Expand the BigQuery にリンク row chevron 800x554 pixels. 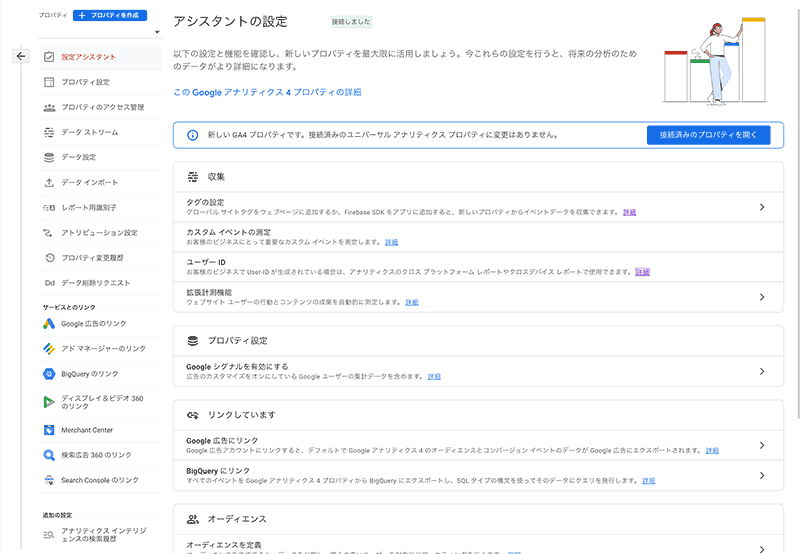[762, 475]
